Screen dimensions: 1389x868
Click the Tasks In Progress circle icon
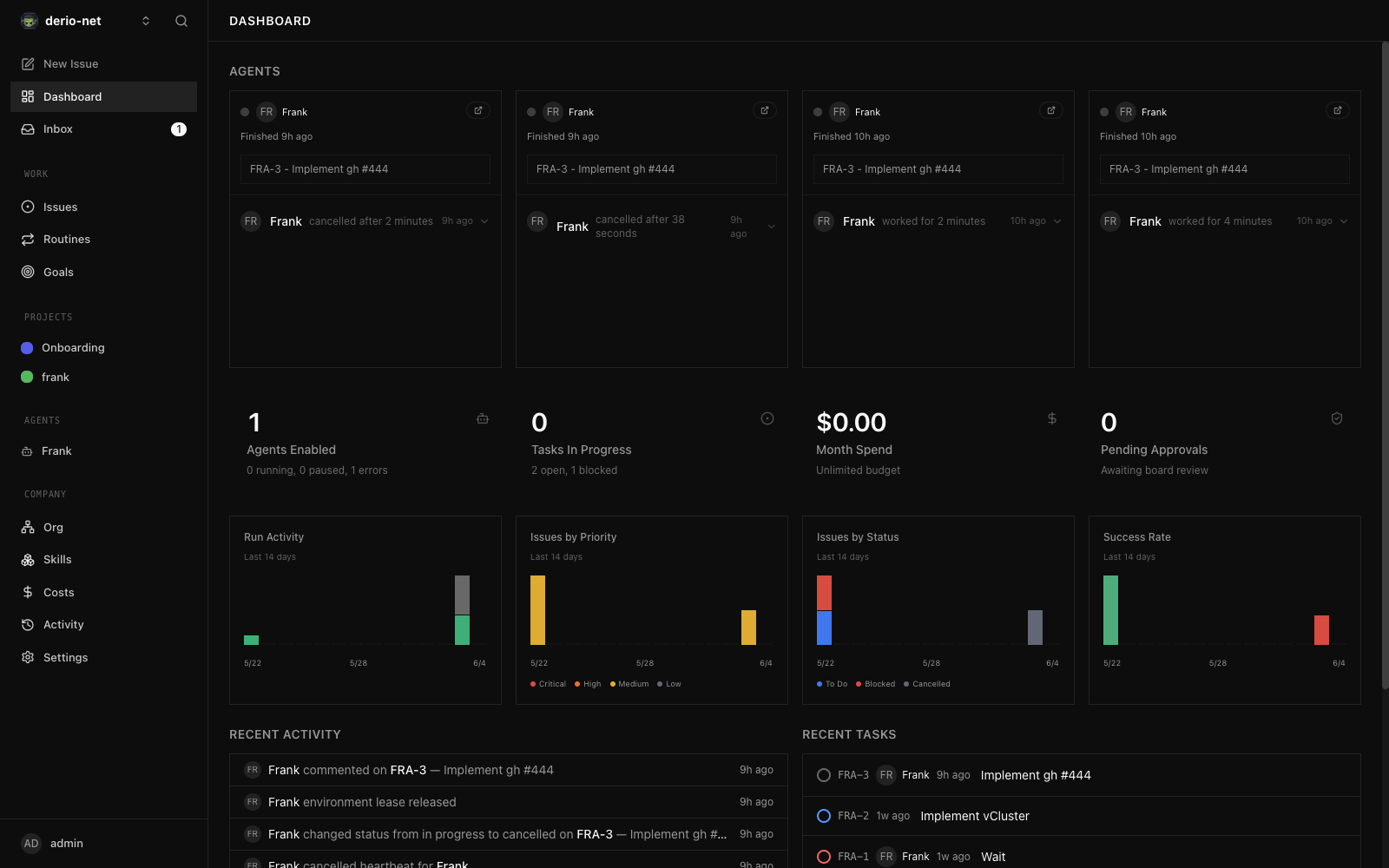click(767, 418)
